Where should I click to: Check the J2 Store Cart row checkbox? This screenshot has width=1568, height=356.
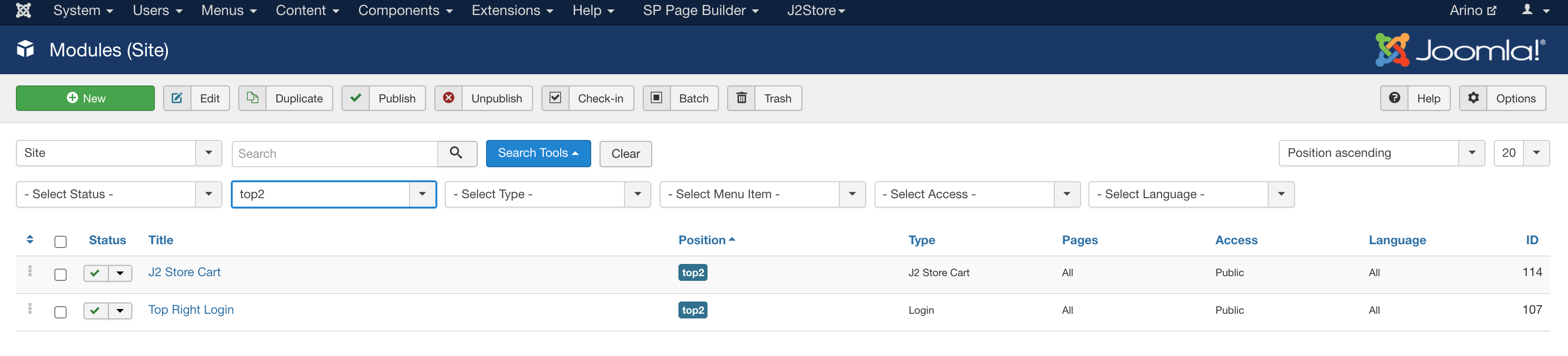coord(60,274)
